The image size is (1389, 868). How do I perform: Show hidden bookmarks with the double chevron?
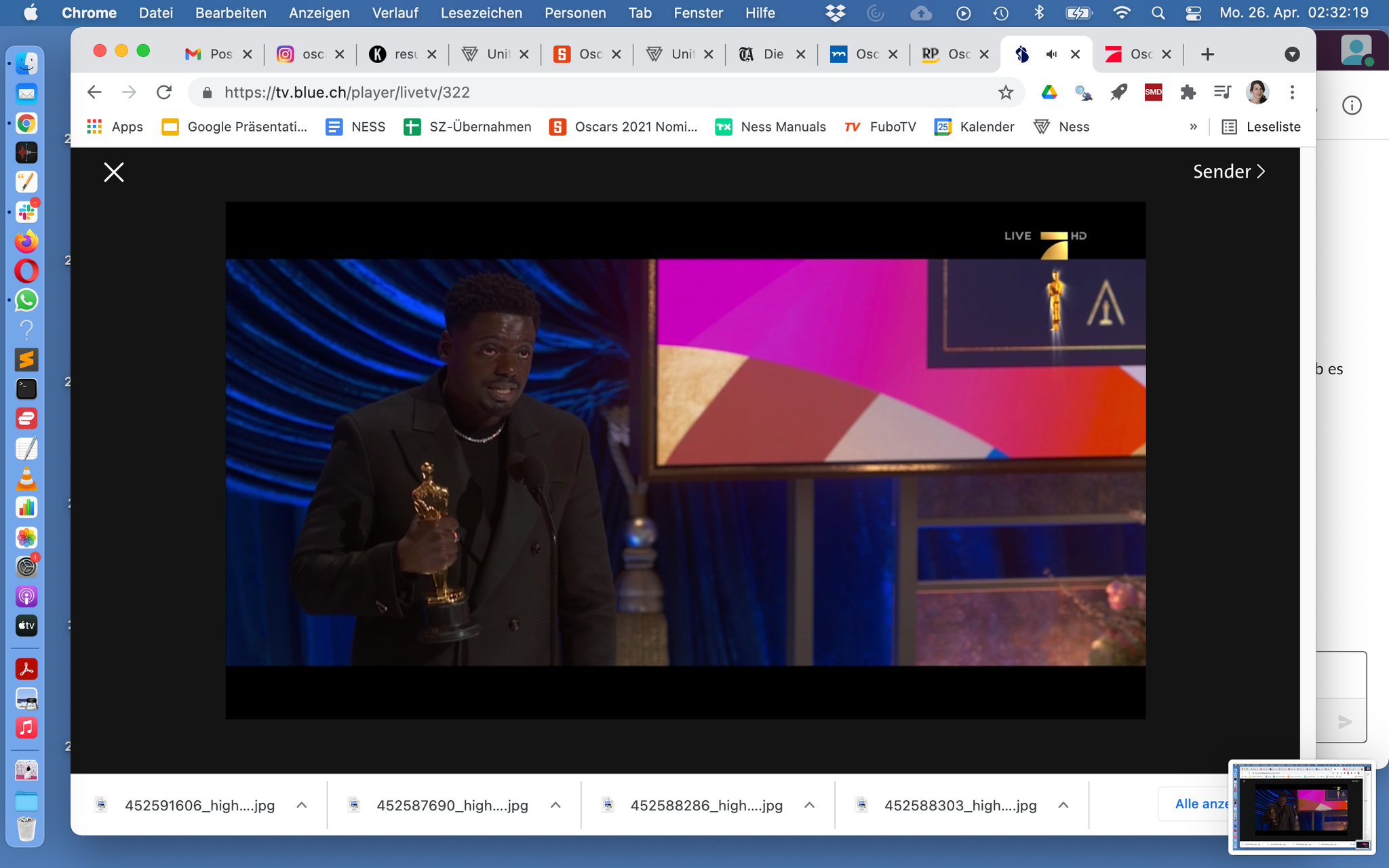pyautogui.click(x=1193, y=127)
